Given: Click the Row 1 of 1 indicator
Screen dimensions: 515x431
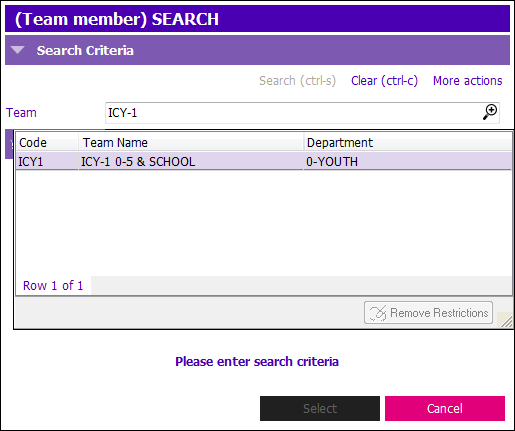Looking at the screenshot, I should click(x=53, y=286).
